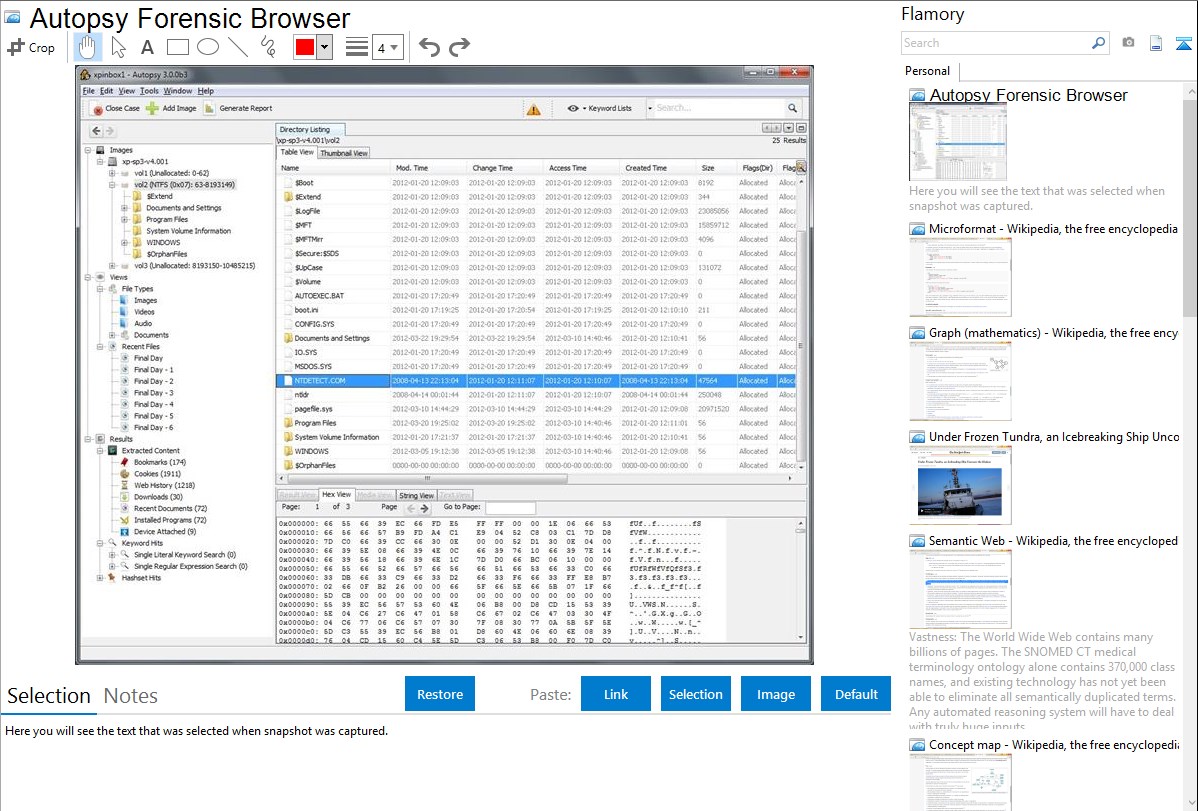Open the Hex View tab
1198x811 pixels.
pyautogui.click(x=336, y=495)
